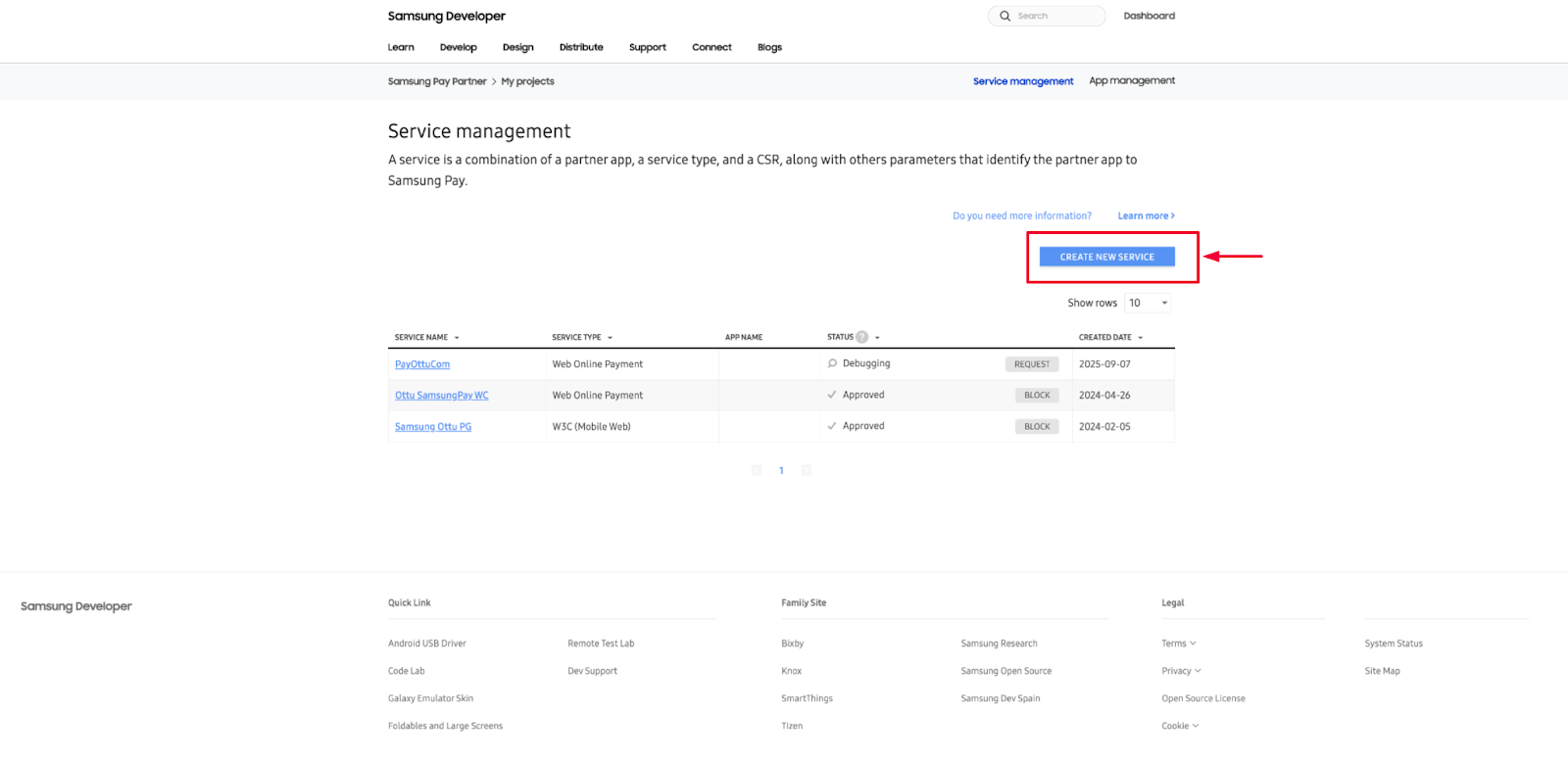This screenshot has height=761, width=1568.
Task: Click the previous page arrow in pagination
Action: (x=757, y=471)
